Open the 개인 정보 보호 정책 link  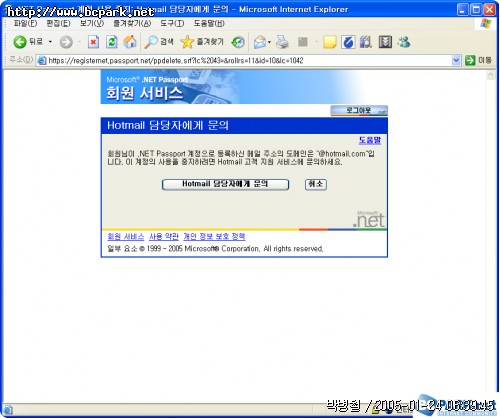[x=214, y=237]
